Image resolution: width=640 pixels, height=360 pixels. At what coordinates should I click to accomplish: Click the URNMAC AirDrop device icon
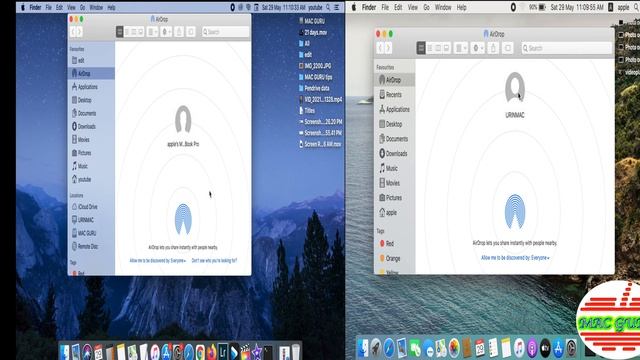pos(515,87)
